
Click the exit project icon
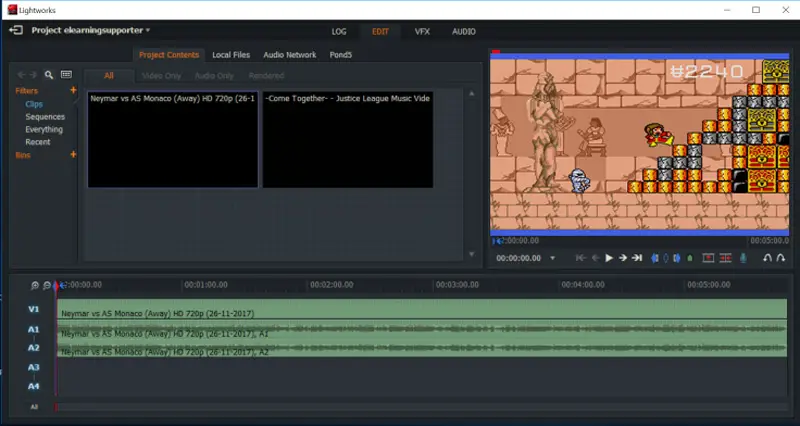pos(16,30)
